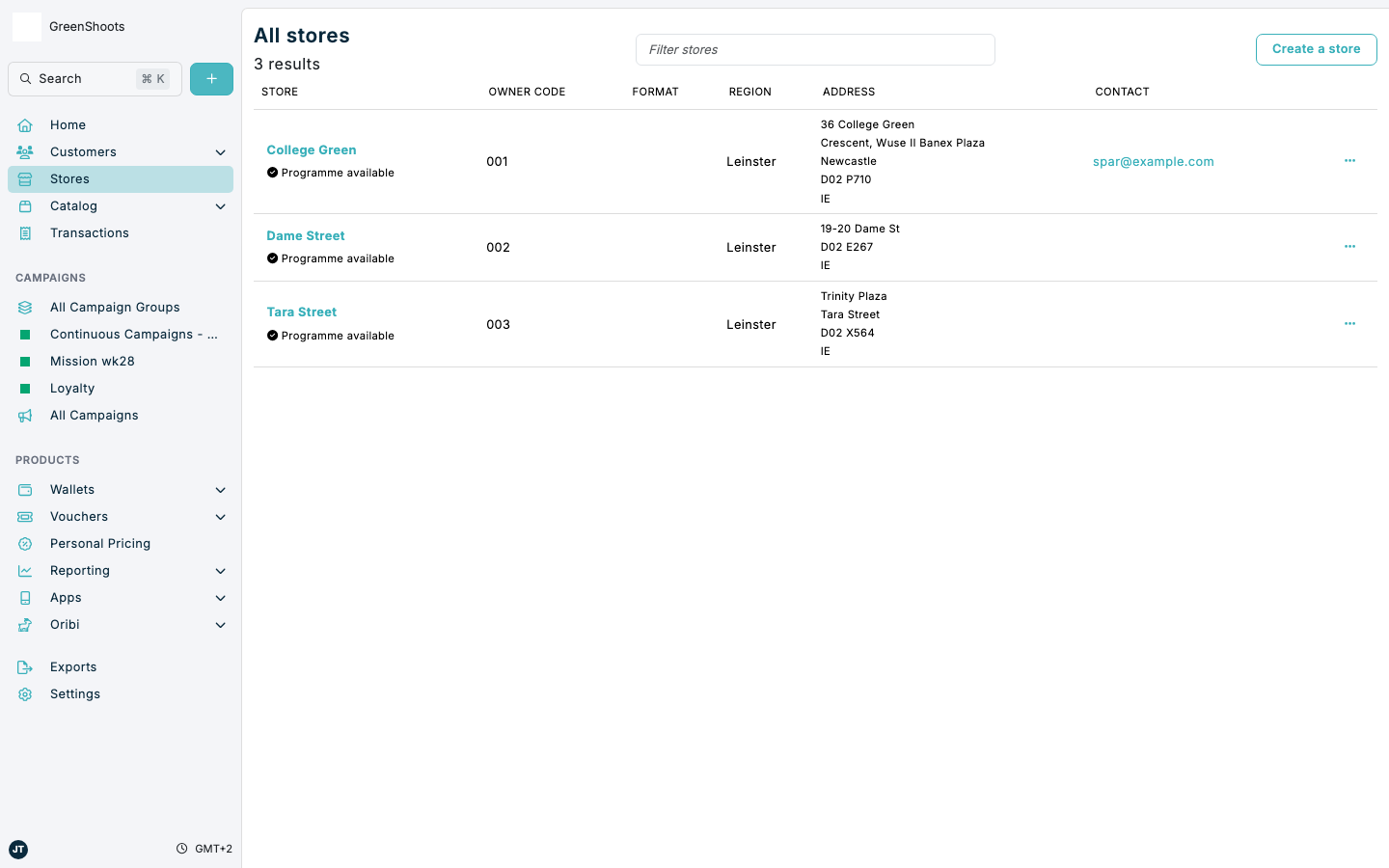
Task: Click inside the Filter stores field
Action: [x=815, y=49]
